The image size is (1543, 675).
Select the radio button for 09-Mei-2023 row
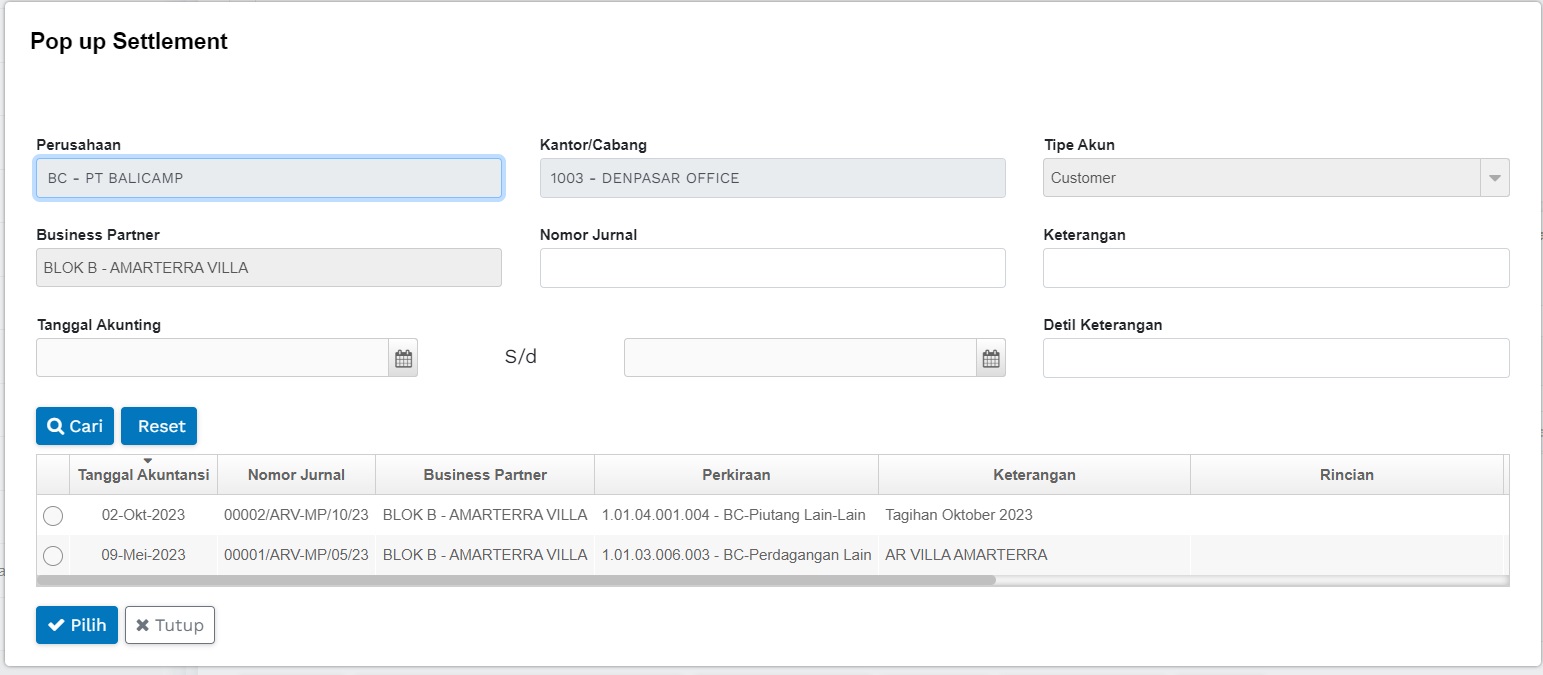[x=53, y=555]
